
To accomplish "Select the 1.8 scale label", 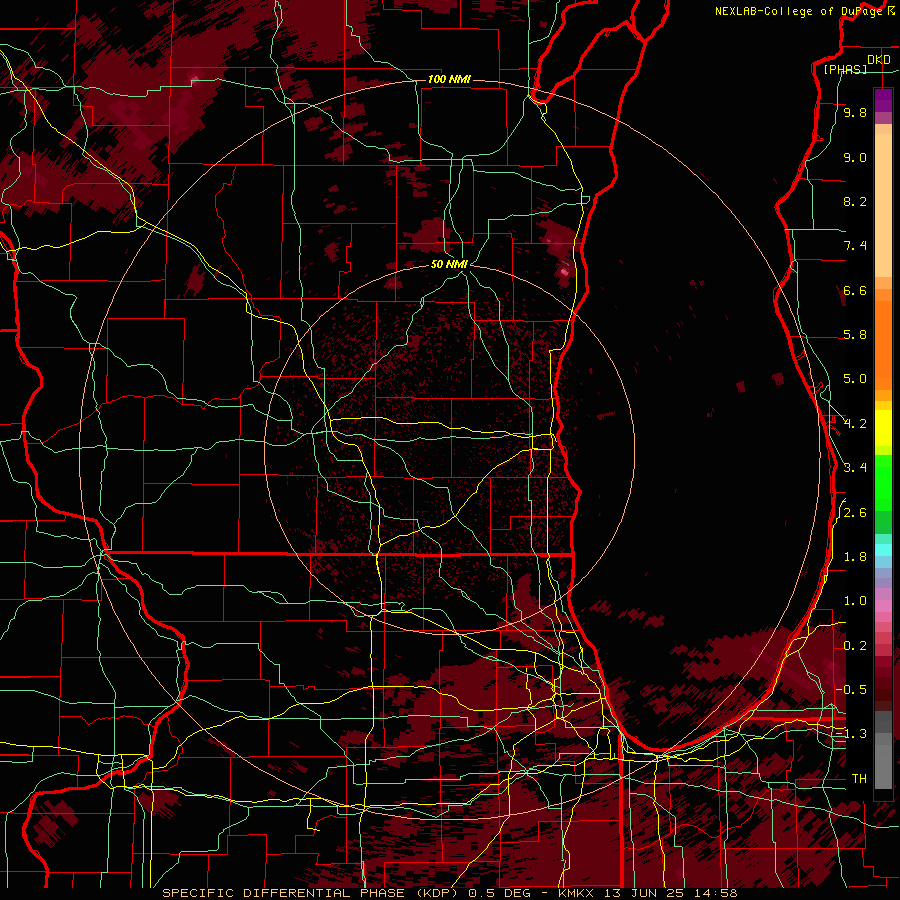I will tap(855, 557).
